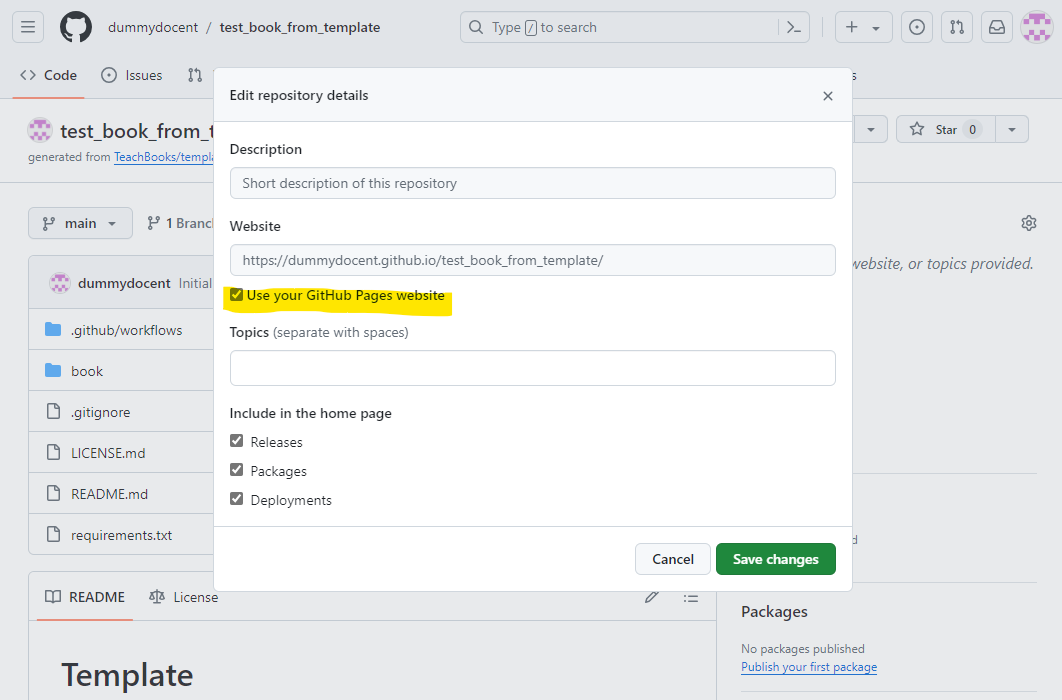Click the GitHub logo icon
The width and height of the screenshot is (1062, 700).
(76, 27)
